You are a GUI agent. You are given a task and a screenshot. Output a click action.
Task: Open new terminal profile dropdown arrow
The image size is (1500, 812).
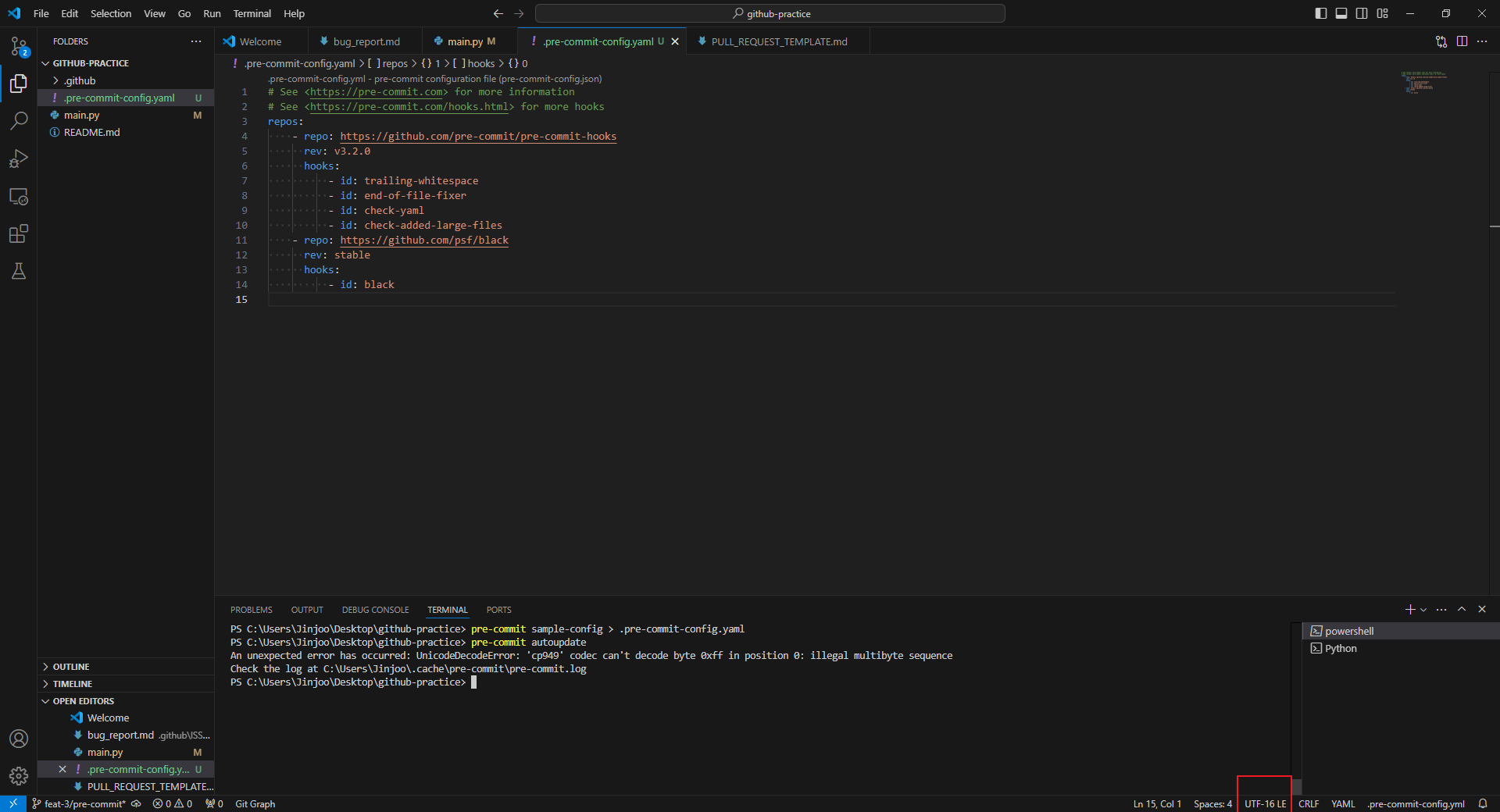(1423, 609)
